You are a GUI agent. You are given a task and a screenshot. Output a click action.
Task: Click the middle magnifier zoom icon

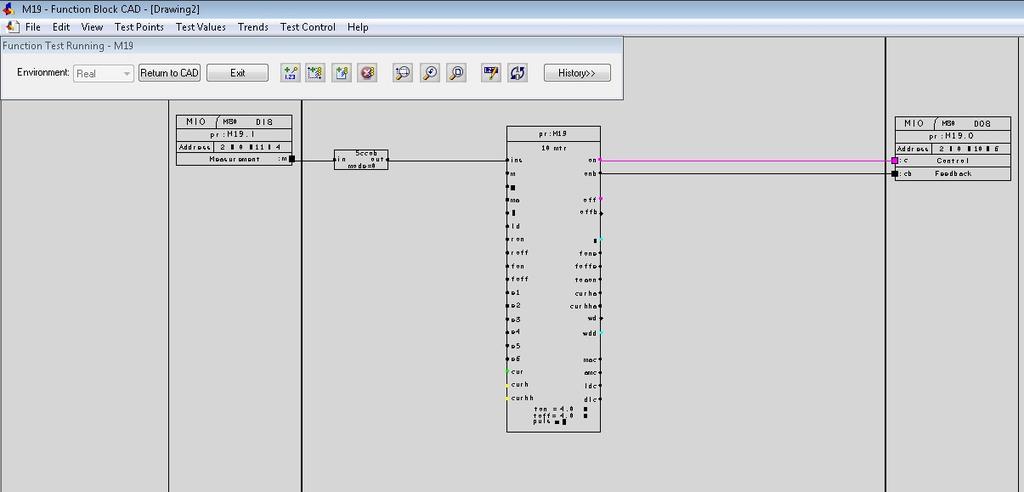click(x=430, y=73)
